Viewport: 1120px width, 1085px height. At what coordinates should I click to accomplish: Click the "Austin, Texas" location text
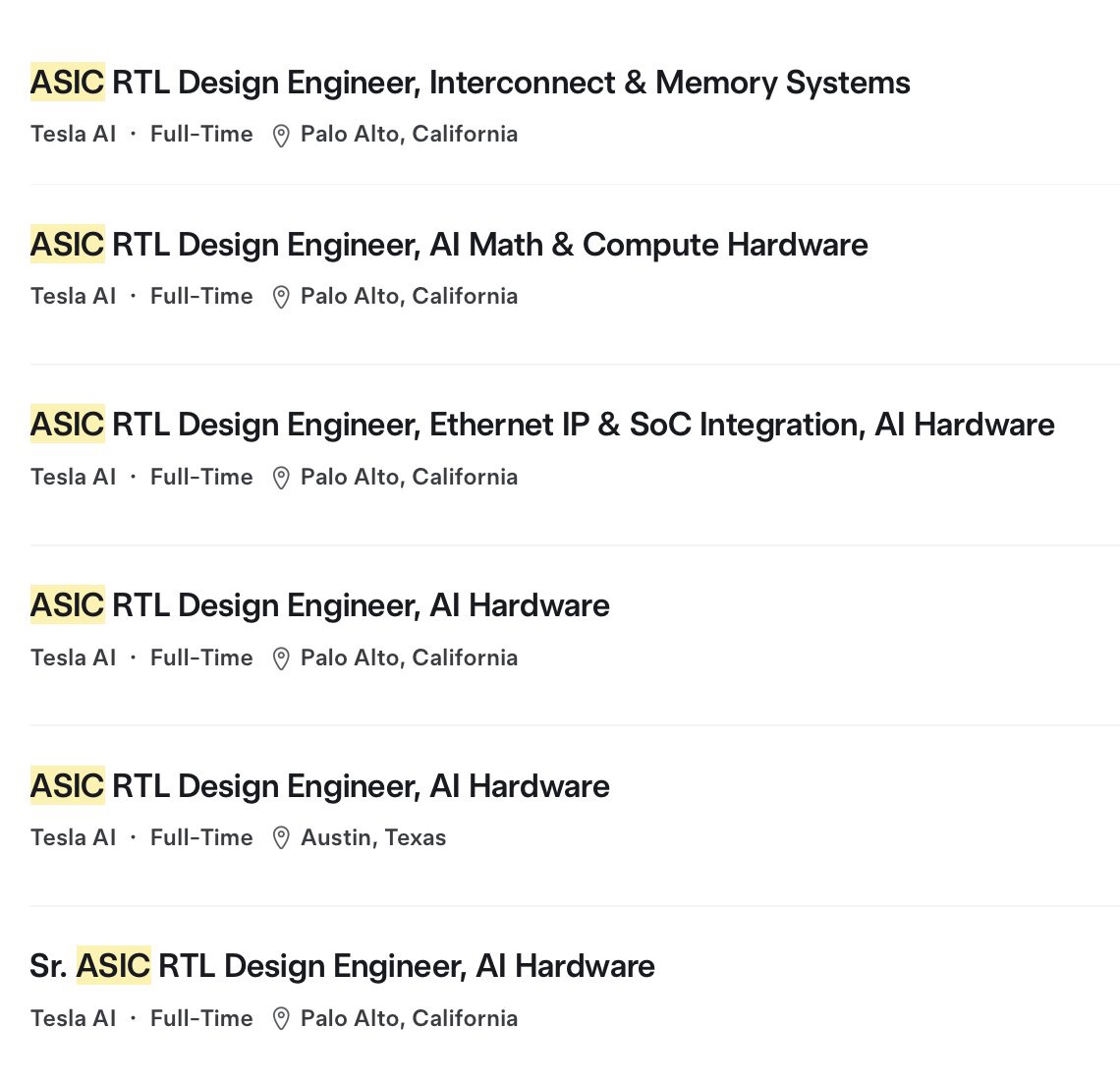(373, 837)
